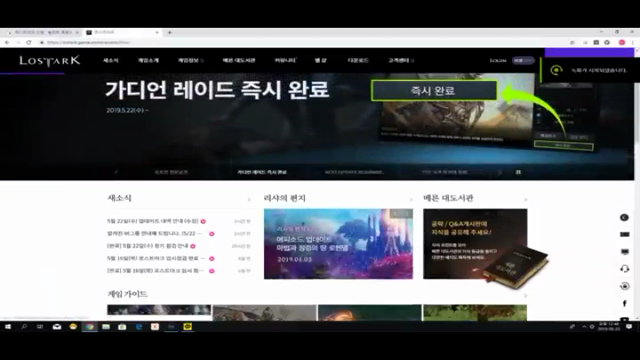Expand the 리샤의 편지 section arrow

(411, 200)
